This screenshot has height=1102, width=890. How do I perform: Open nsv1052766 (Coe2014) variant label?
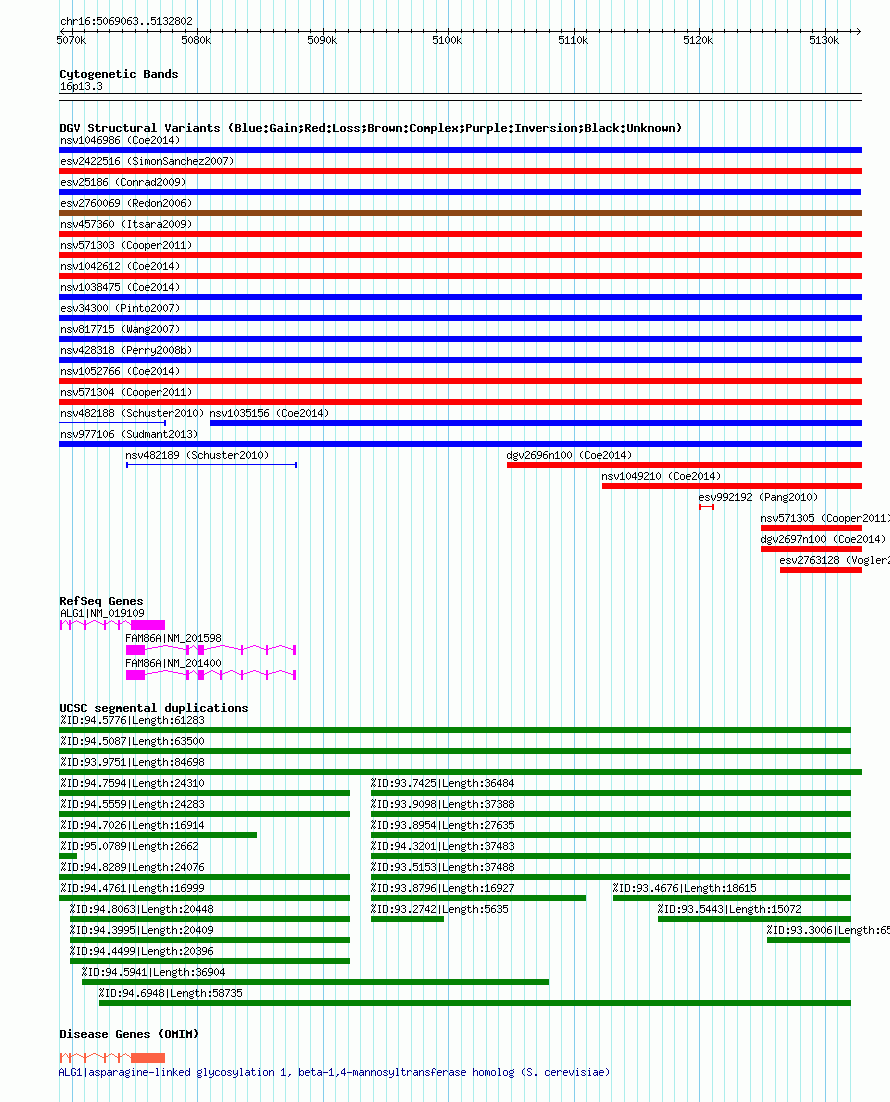120,372
